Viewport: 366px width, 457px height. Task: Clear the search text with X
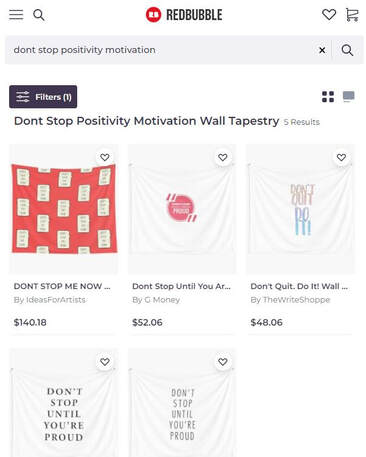click(x=322, y=50)
